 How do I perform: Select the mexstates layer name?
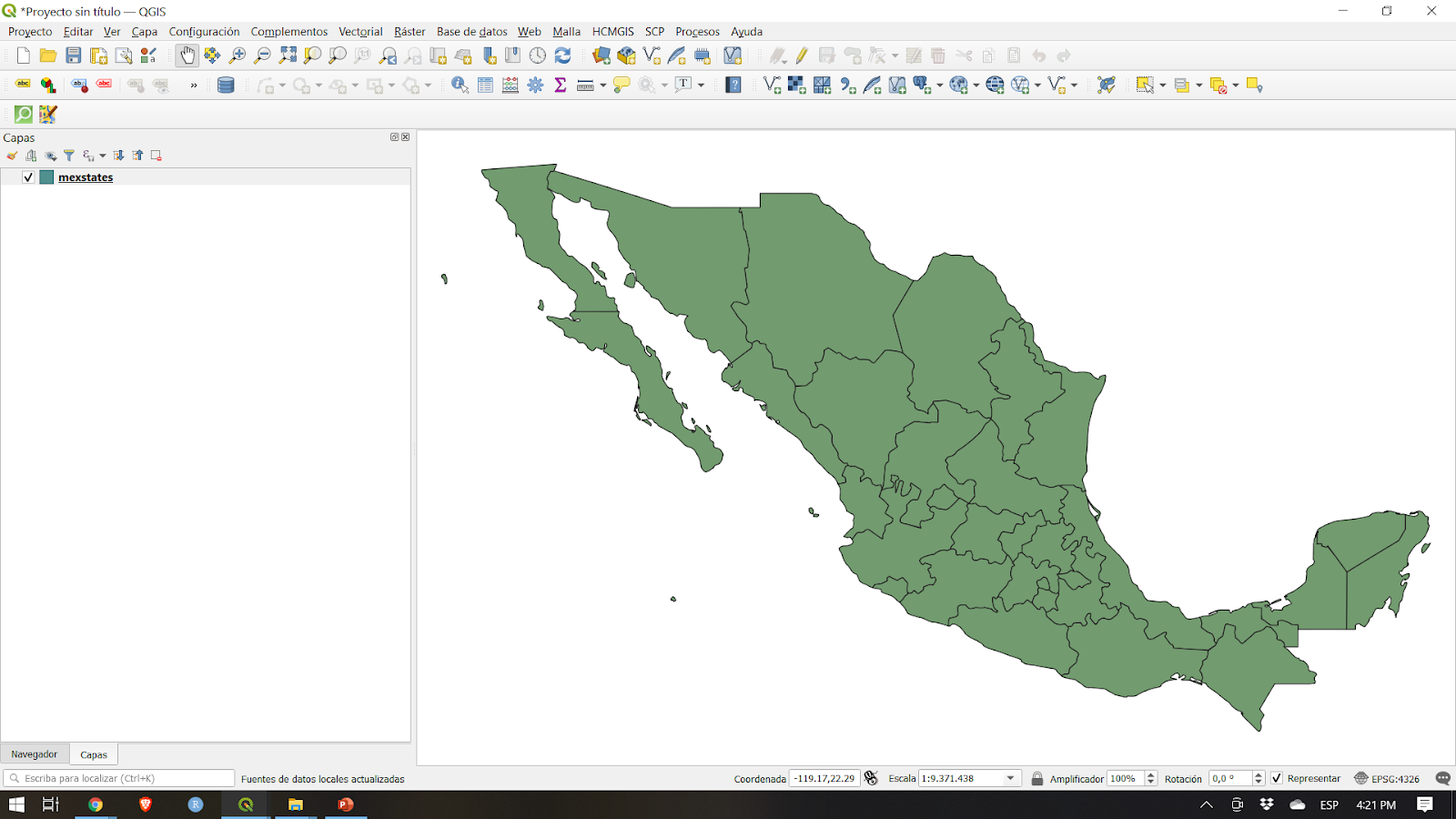pos(86,177)
